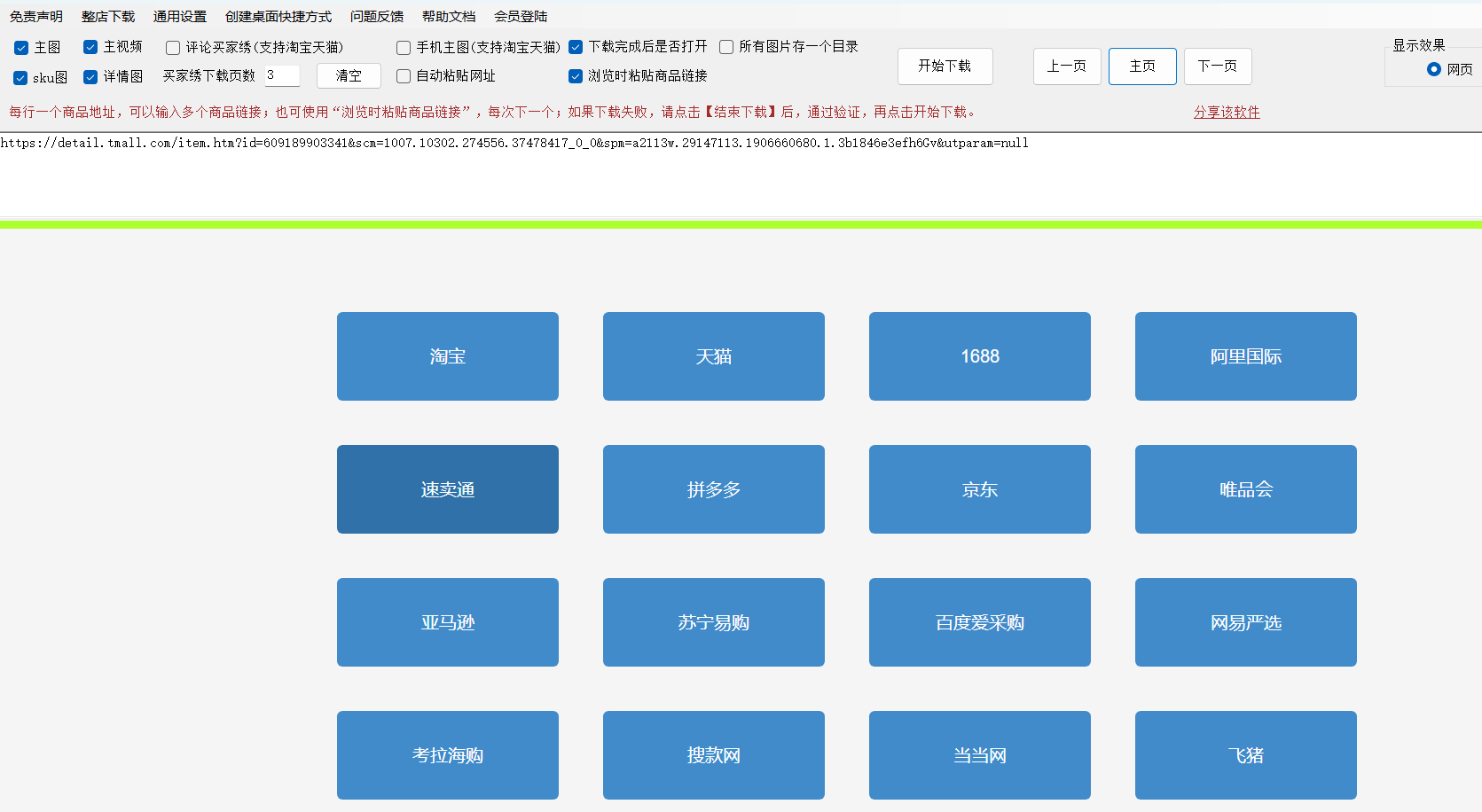Open the 当当网 platform tile
The height and width of the screenshot is (812, 1482).
point(980,755)
